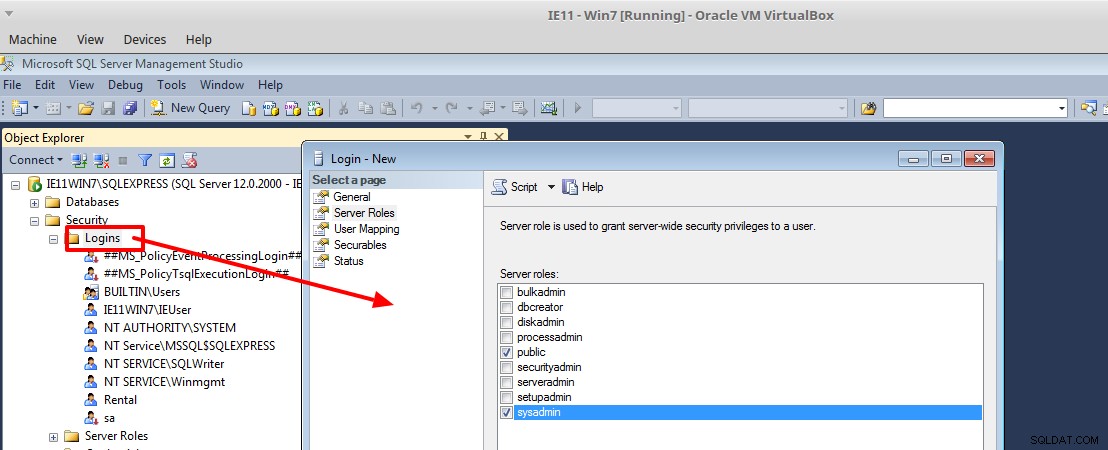Click the Redo arrow icon

[x=452, y=108]
